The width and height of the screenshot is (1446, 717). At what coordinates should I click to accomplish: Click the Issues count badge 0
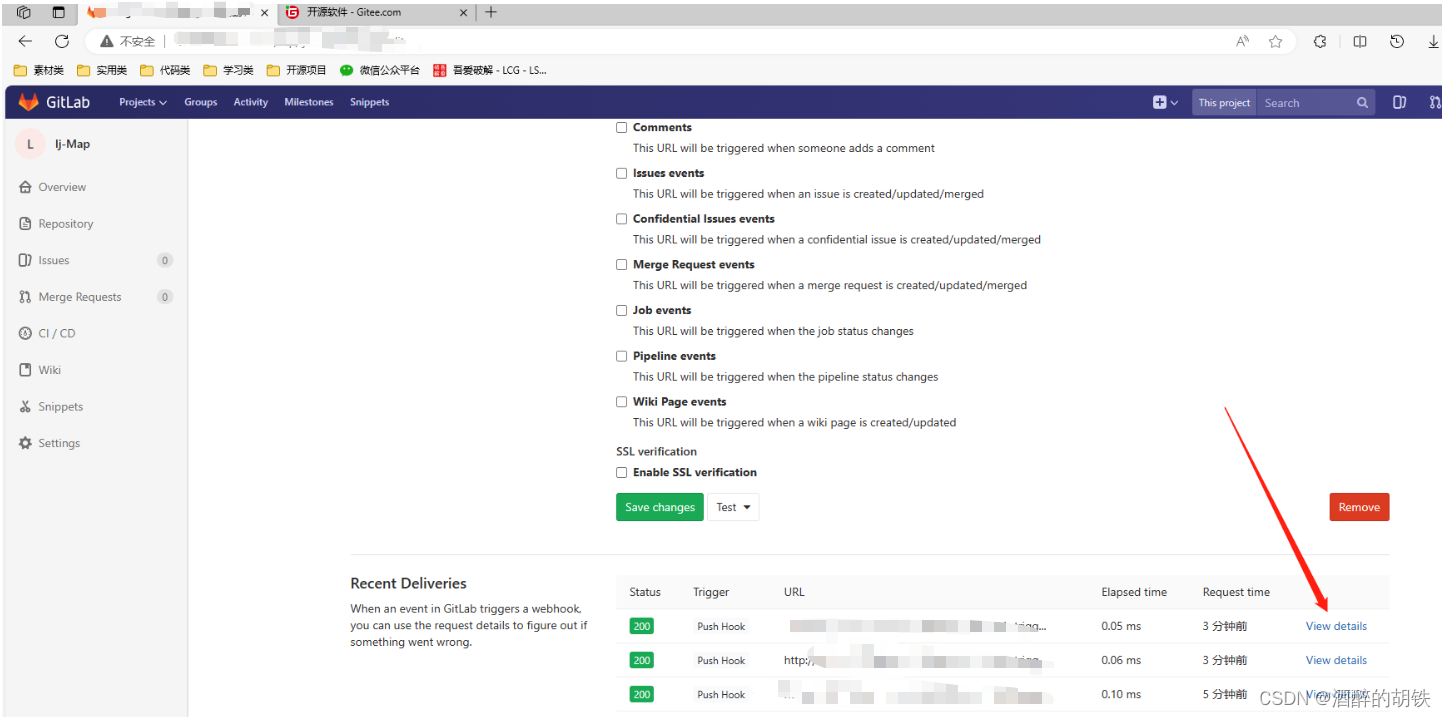click(165, 260)
